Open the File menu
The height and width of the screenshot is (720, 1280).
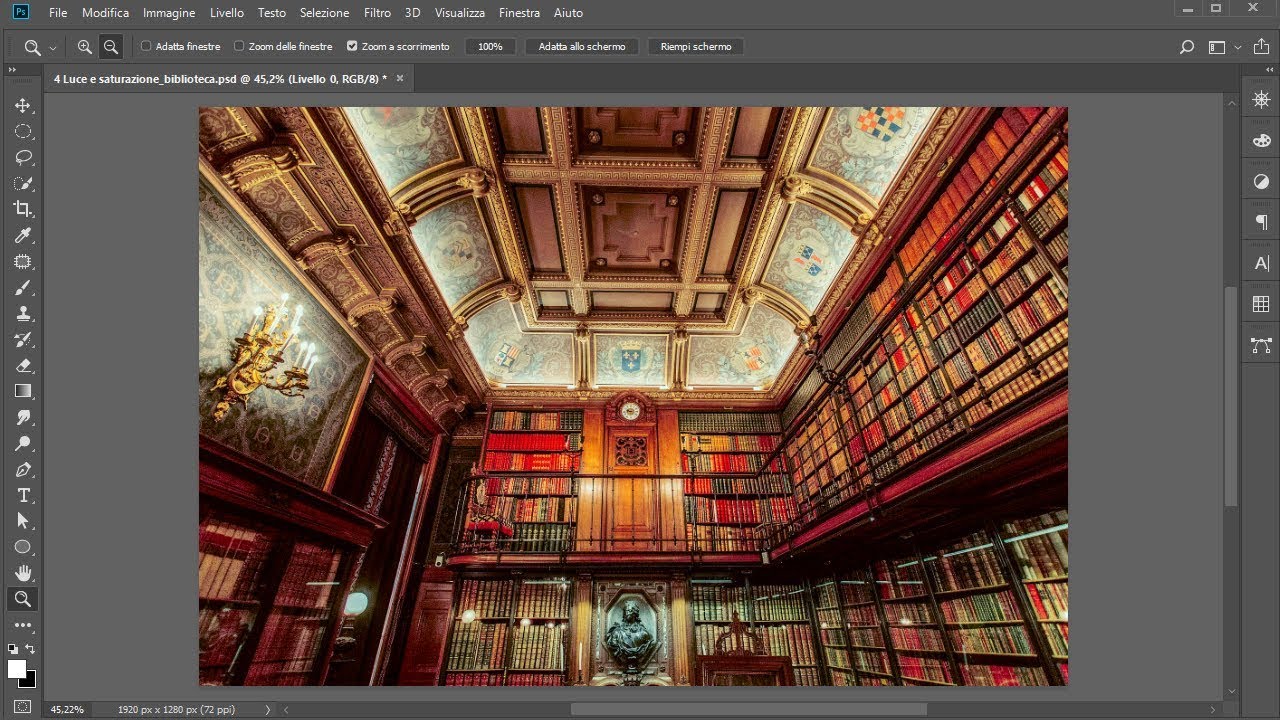coord(58,13)
